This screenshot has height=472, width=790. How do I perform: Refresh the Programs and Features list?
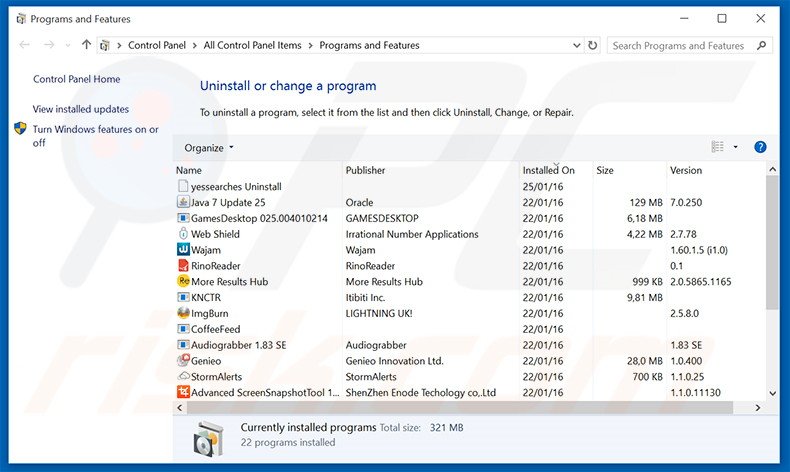[x=593, y=45]
